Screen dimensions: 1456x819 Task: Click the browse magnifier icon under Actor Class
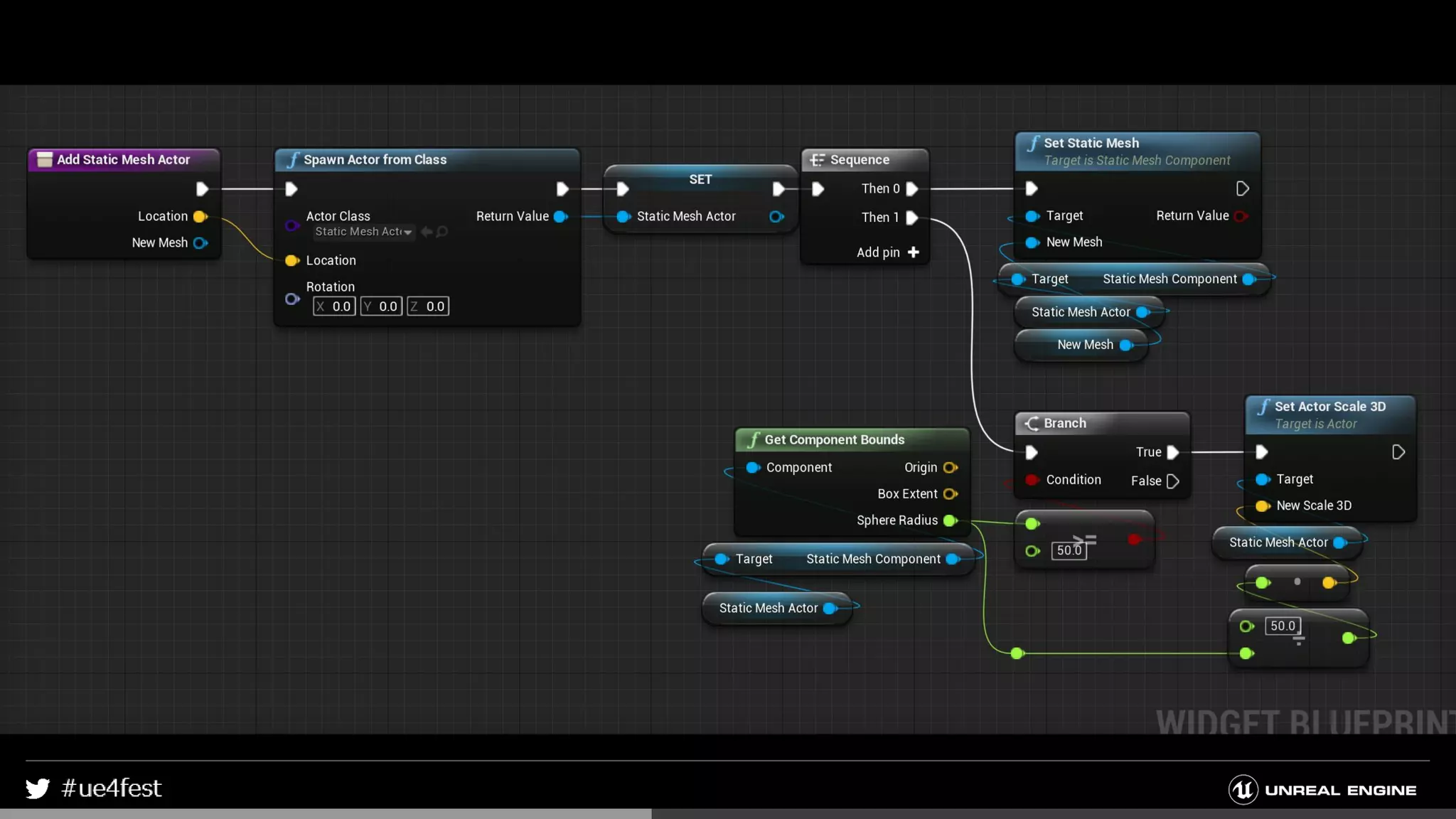[442, 232]
